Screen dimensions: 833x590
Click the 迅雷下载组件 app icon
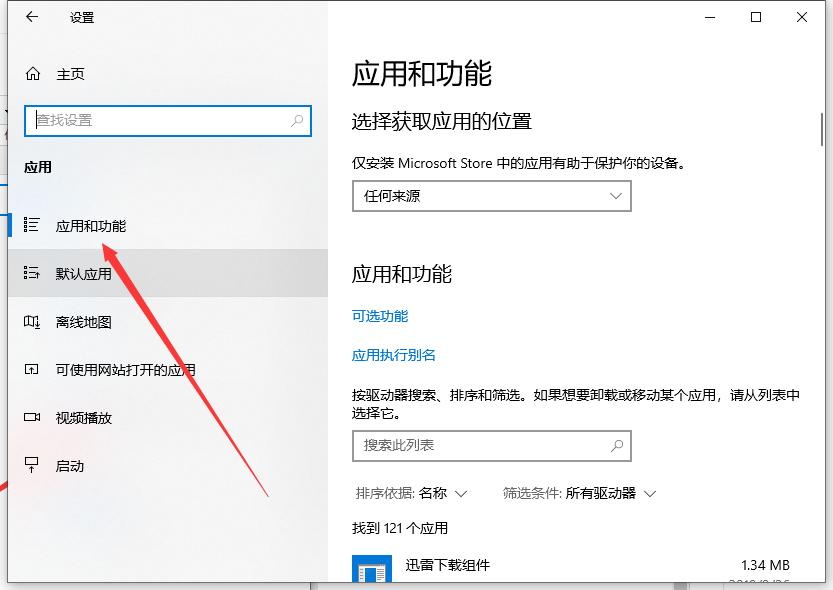pyautogui.click(x=372, y=569)
